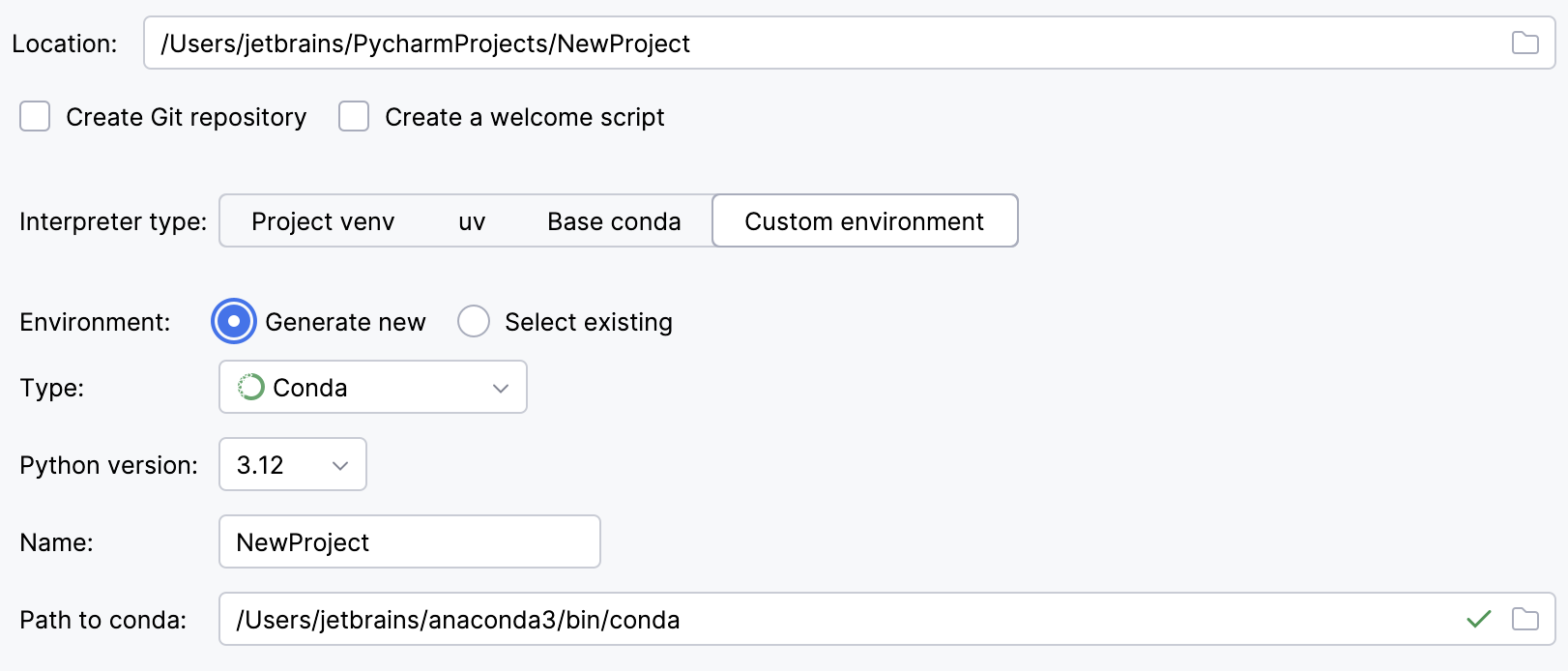Enable Create Git repository
The width and height of the screenshot is (1568, 671).
pyautogui.click(x=35, y=116)
